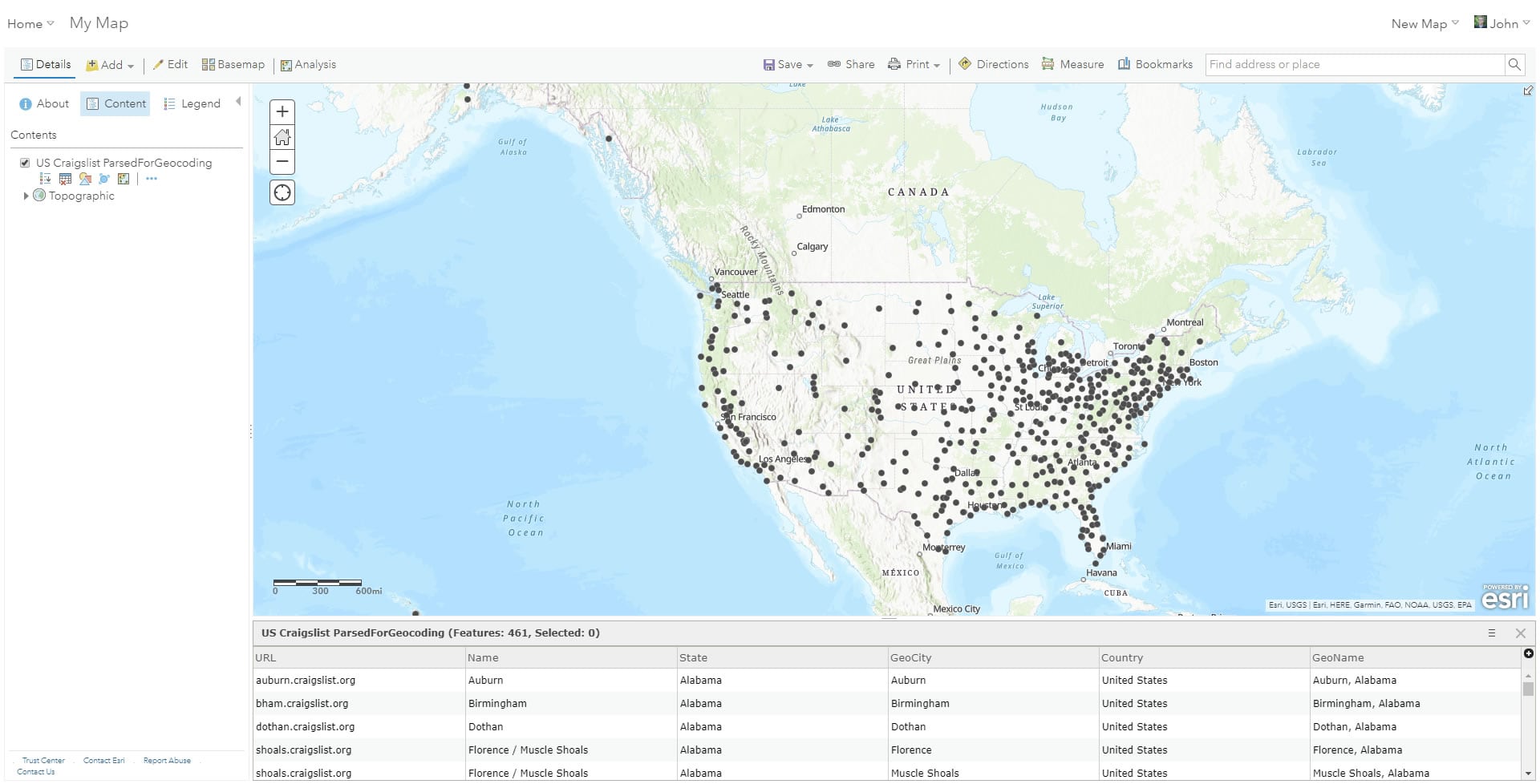Screen dimensions: 1540x784
Task: Open Change Style for the Craigslist layer
Action: tap(85, 179)
